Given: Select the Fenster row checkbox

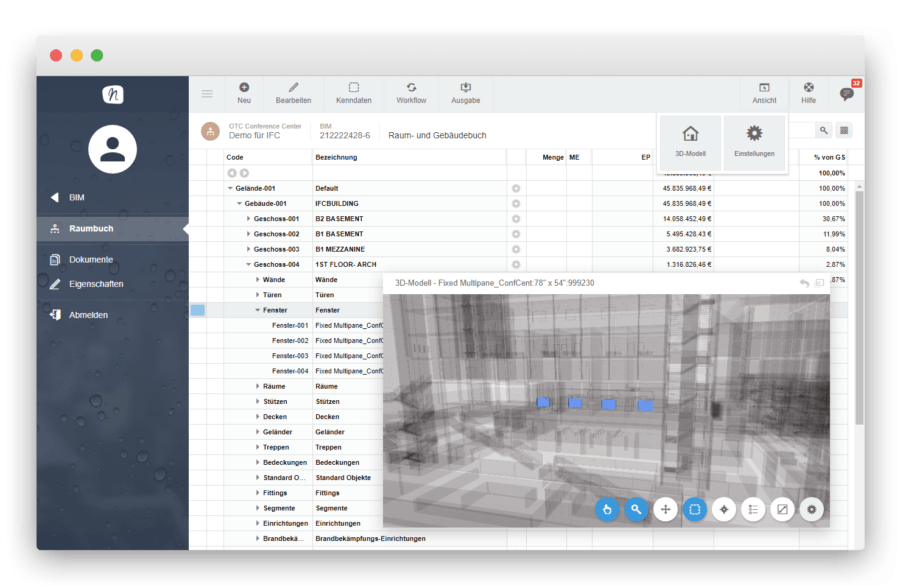Looking at the screenshot, I should tap(197, 310).
